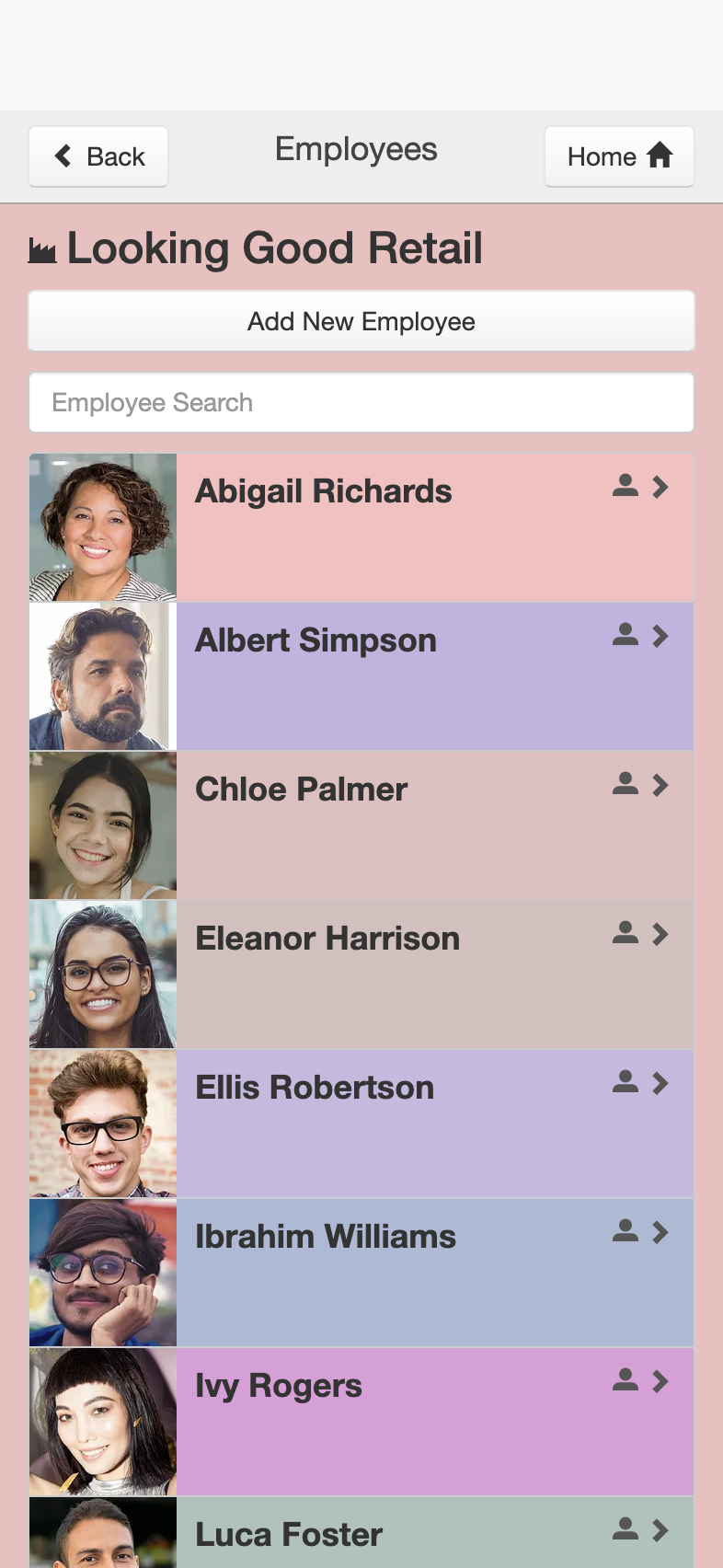723x1568 pixels.
Task: Select the Eleanor Harrison employee name
Action: 327,939
